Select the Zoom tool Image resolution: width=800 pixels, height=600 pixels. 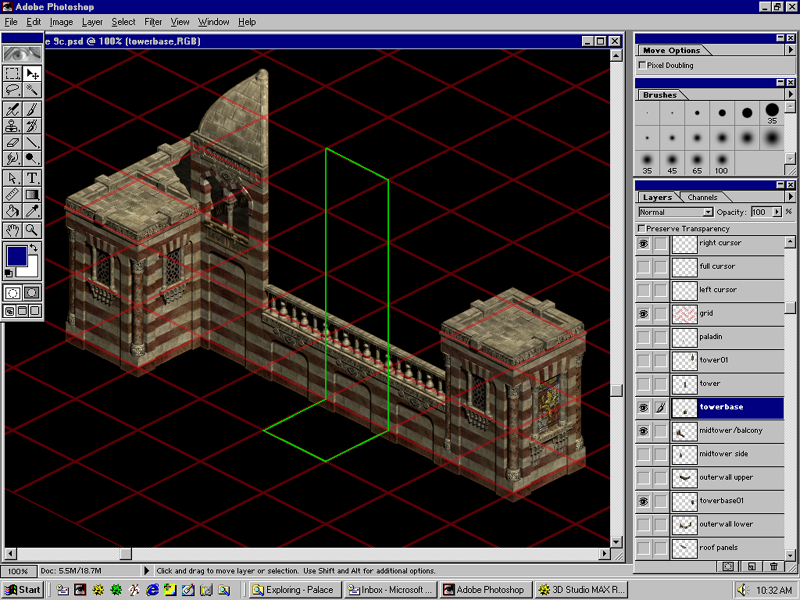[x=32, y=230]
